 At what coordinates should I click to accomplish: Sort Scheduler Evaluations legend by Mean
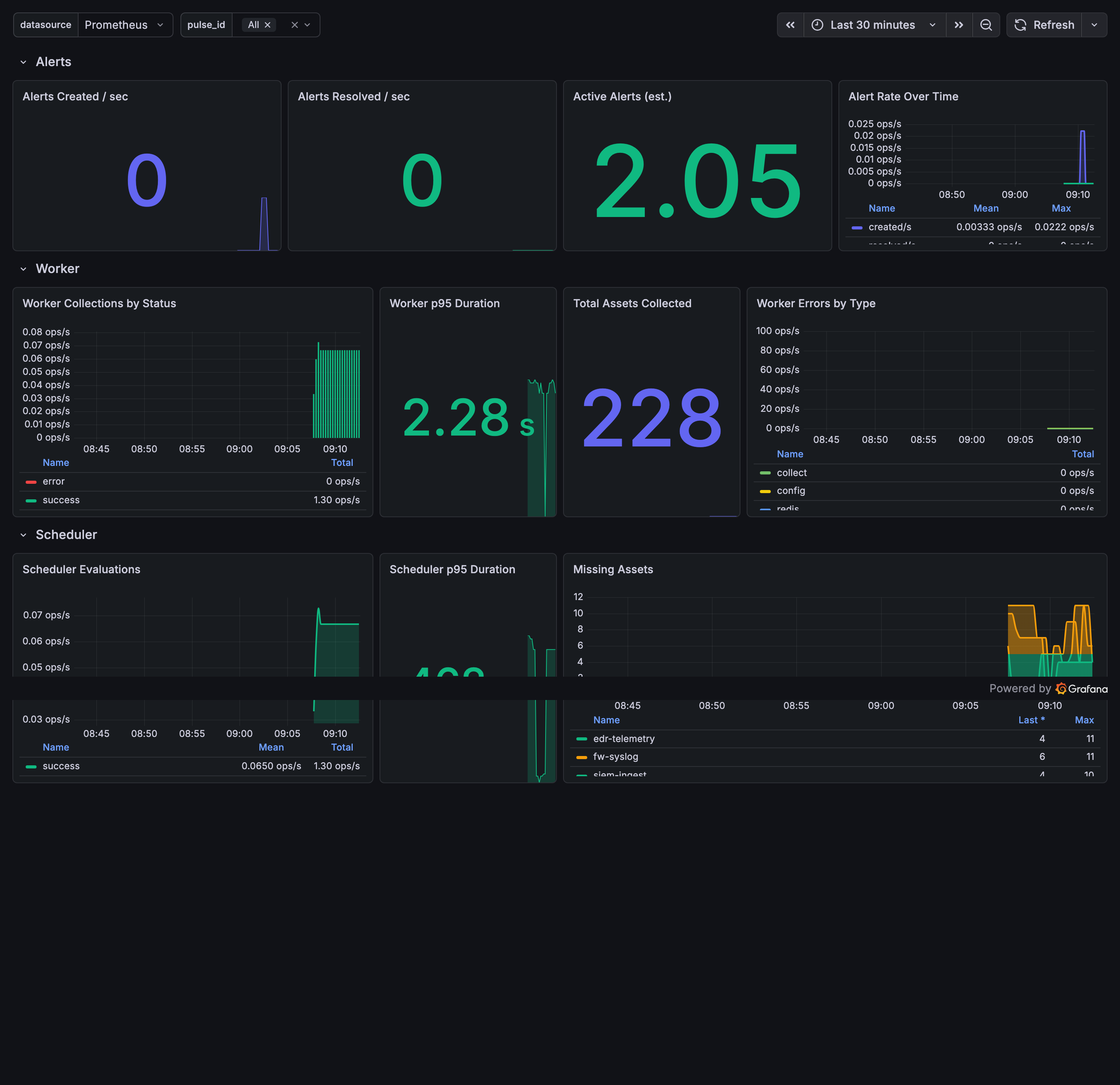click(271, 747)
